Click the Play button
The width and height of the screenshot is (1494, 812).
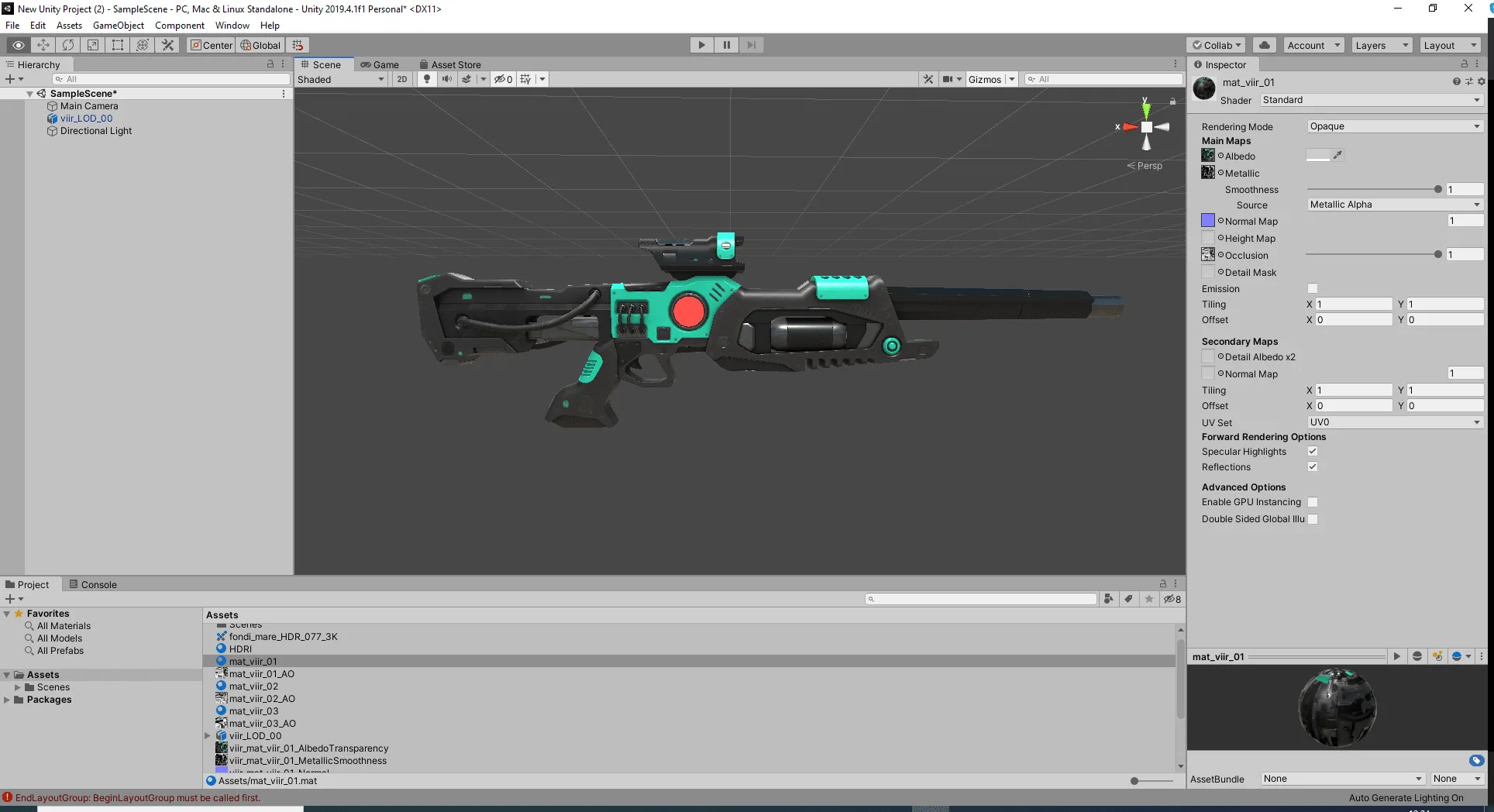701,45
